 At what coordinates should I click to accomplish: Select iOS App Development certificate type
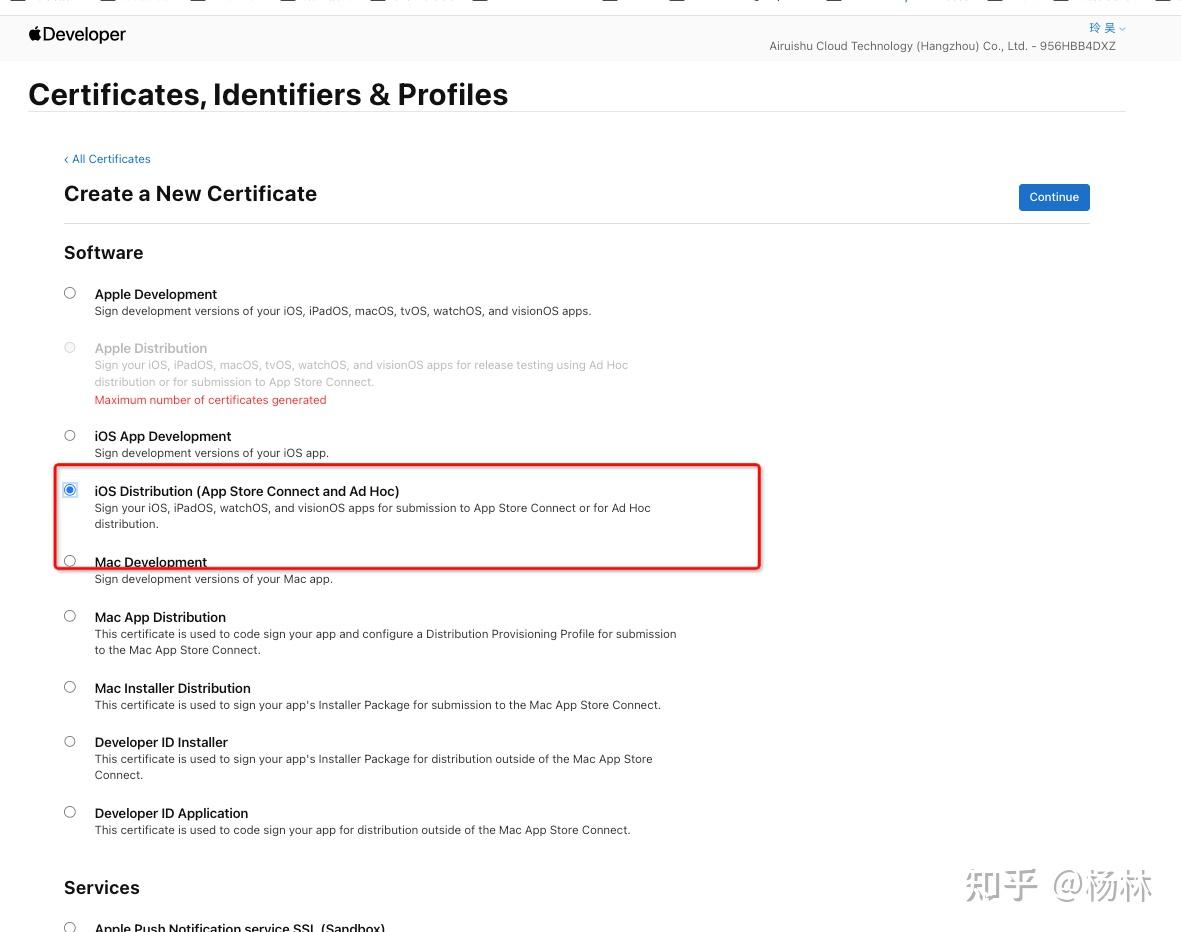(x=69, y=435)
